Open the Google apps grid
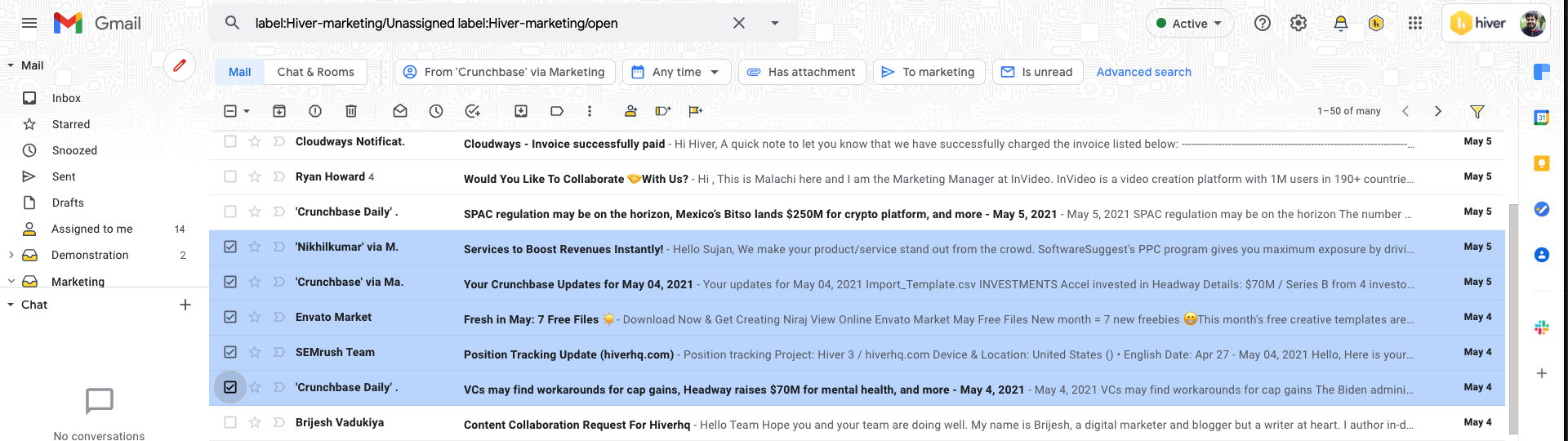Screen dimensions: 1568x441 click(x=1415, y=23)
